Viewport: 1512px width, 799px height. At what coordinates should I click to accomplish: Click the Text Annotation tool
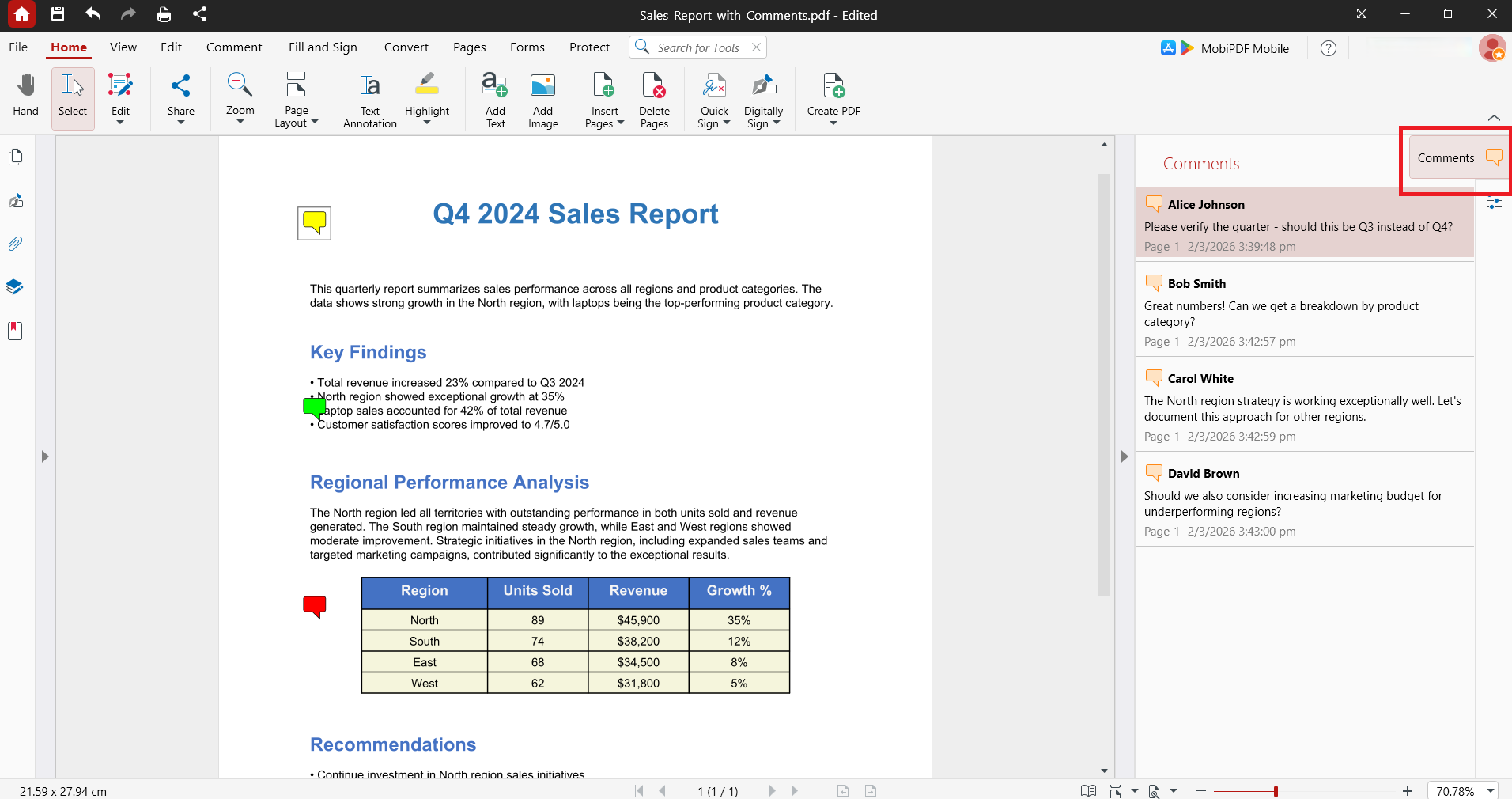(370, 99)
